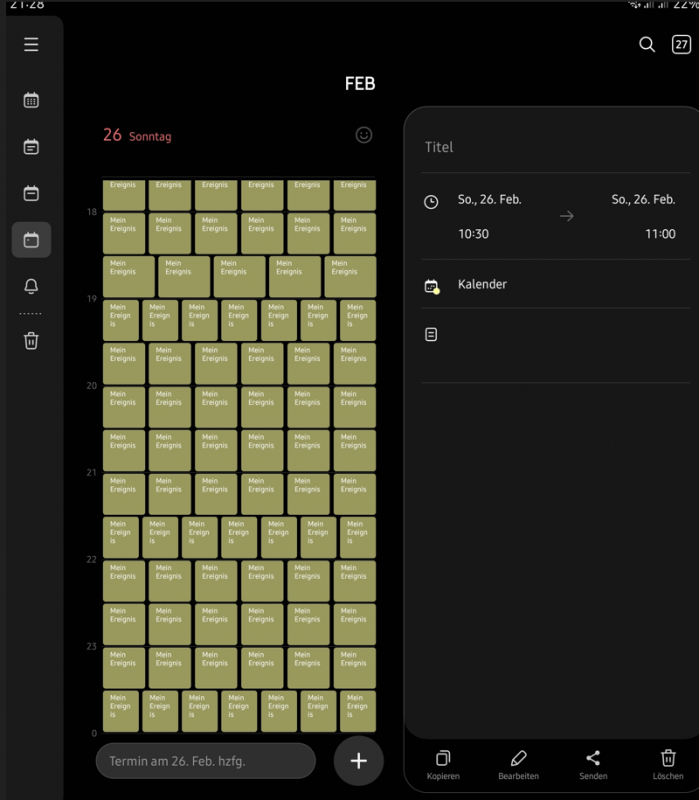This screenshot has height=800, width=699.
Task: Open the trash in the sidebar
Action: pyautogui.click(x=31, y=341)
